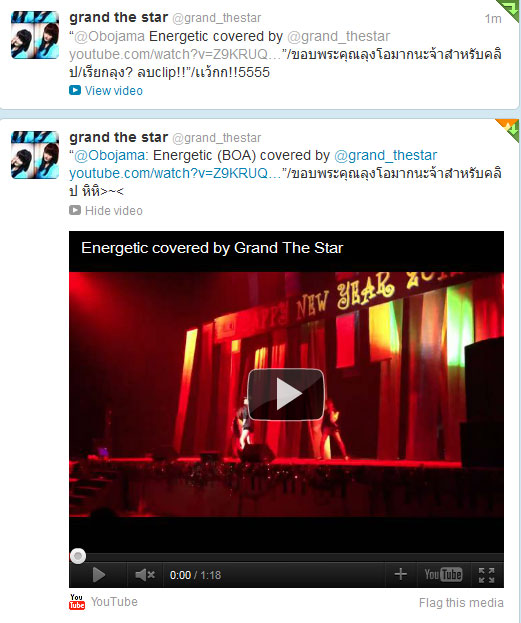
Task: Open video on YouTube via player logo
Action: point(443,575)
